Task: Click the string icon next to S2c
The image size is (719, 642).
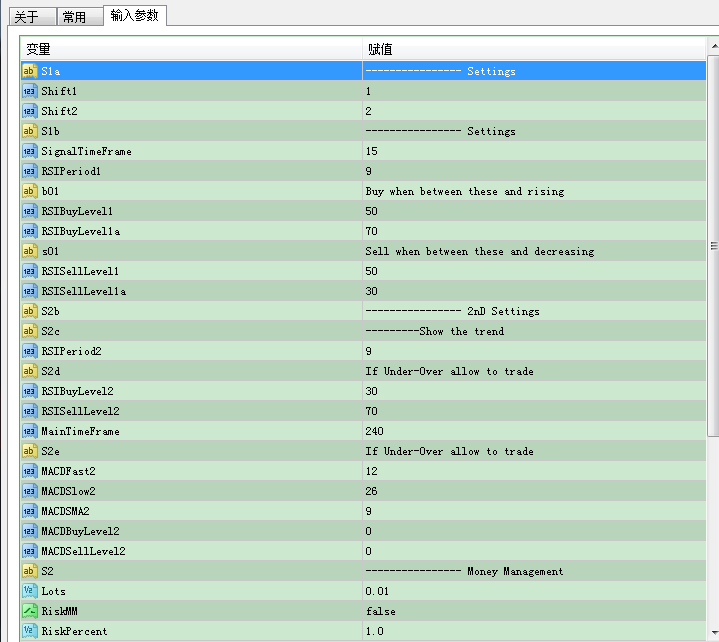Action: [x=29, y=331]
